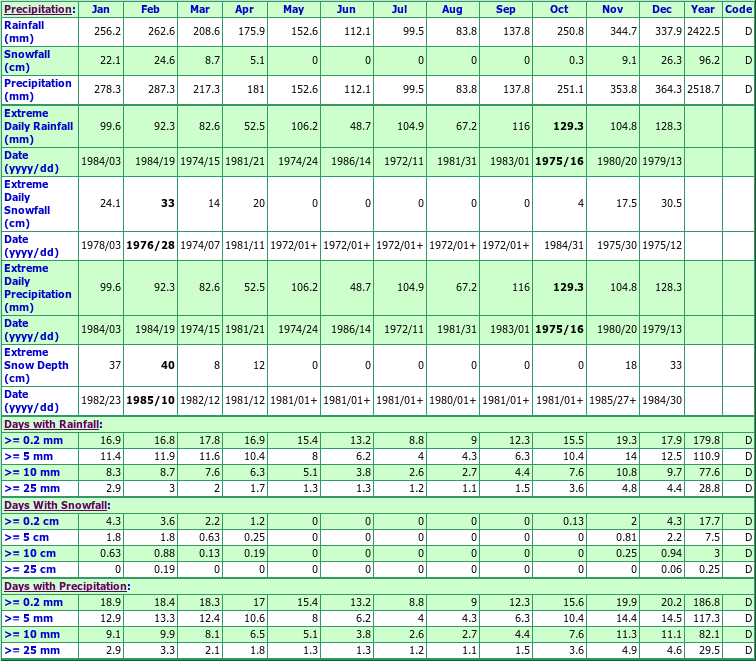Click the Oct column header
Viewport: 756px width, 661px height.
[558, 9]
